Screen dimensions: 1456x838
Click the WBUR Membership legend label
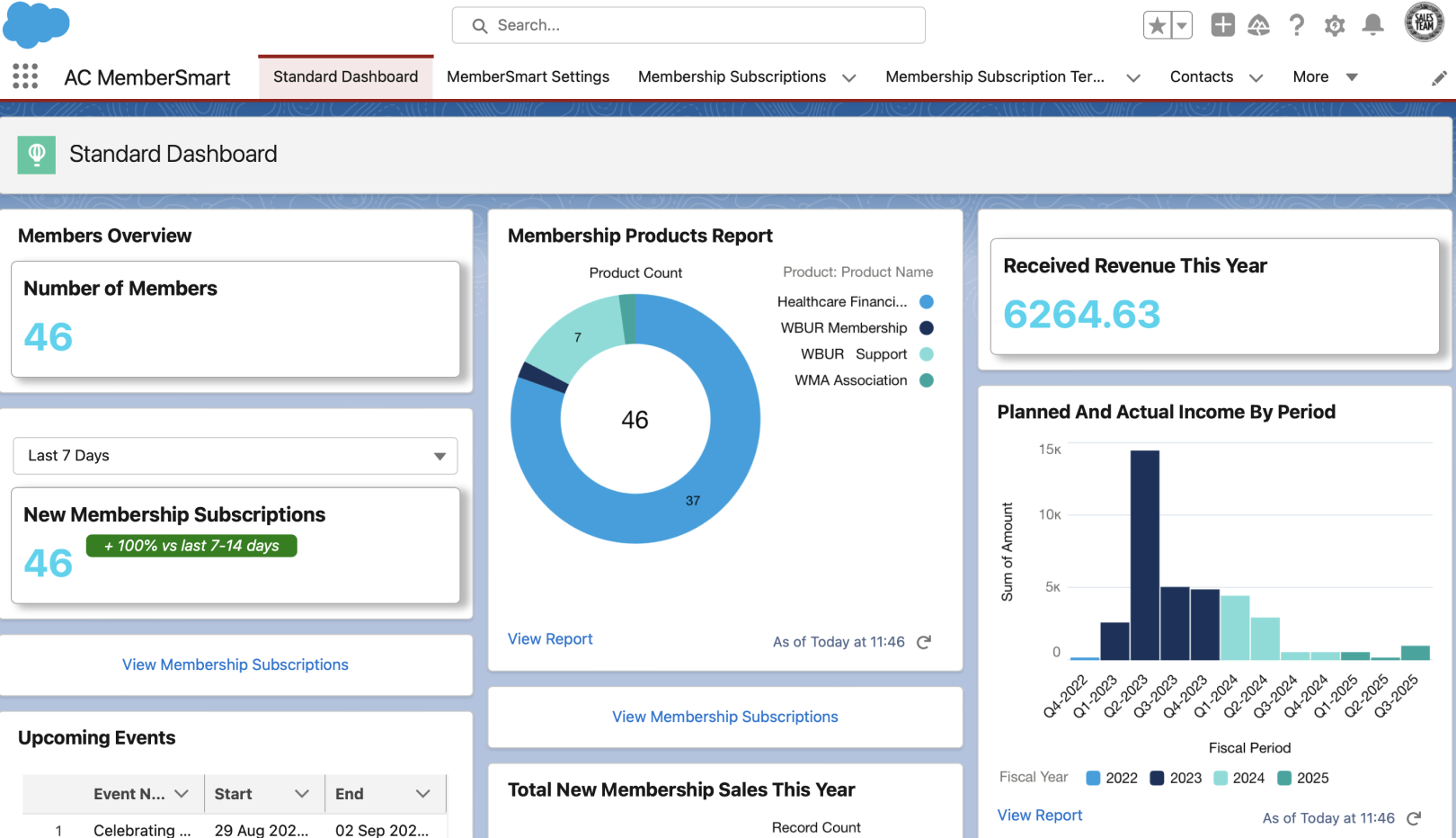coord(844,328)
